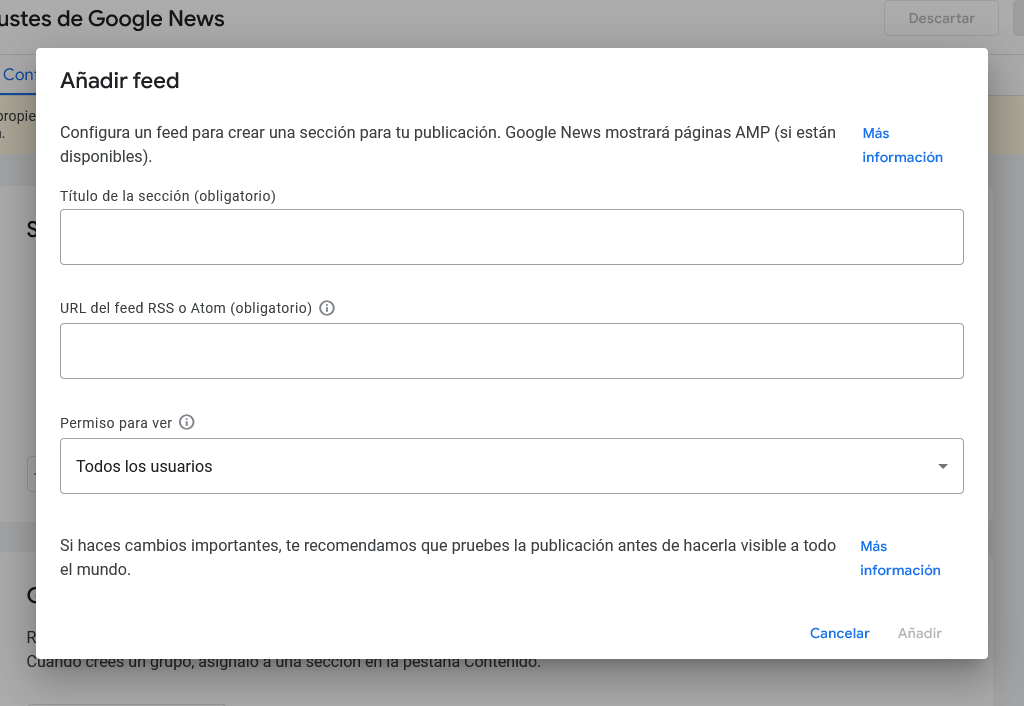This screenshot has width=1024, height=706.
Task: Click the URL del feed RSS o Atom label
Action: point(186,308)
